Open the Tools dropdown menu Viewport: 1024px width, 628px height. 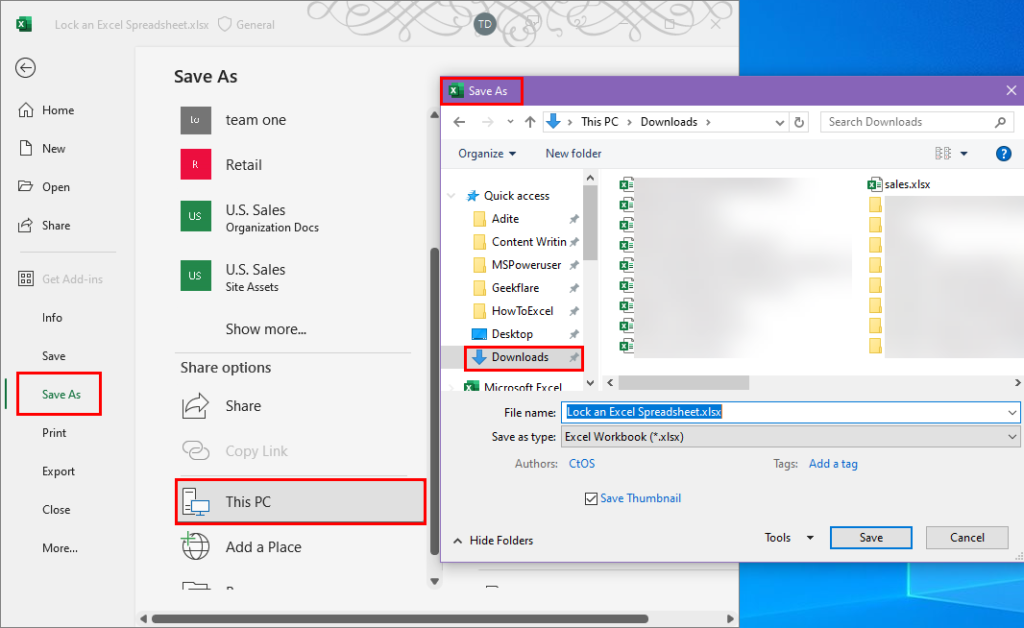point(789,538)
